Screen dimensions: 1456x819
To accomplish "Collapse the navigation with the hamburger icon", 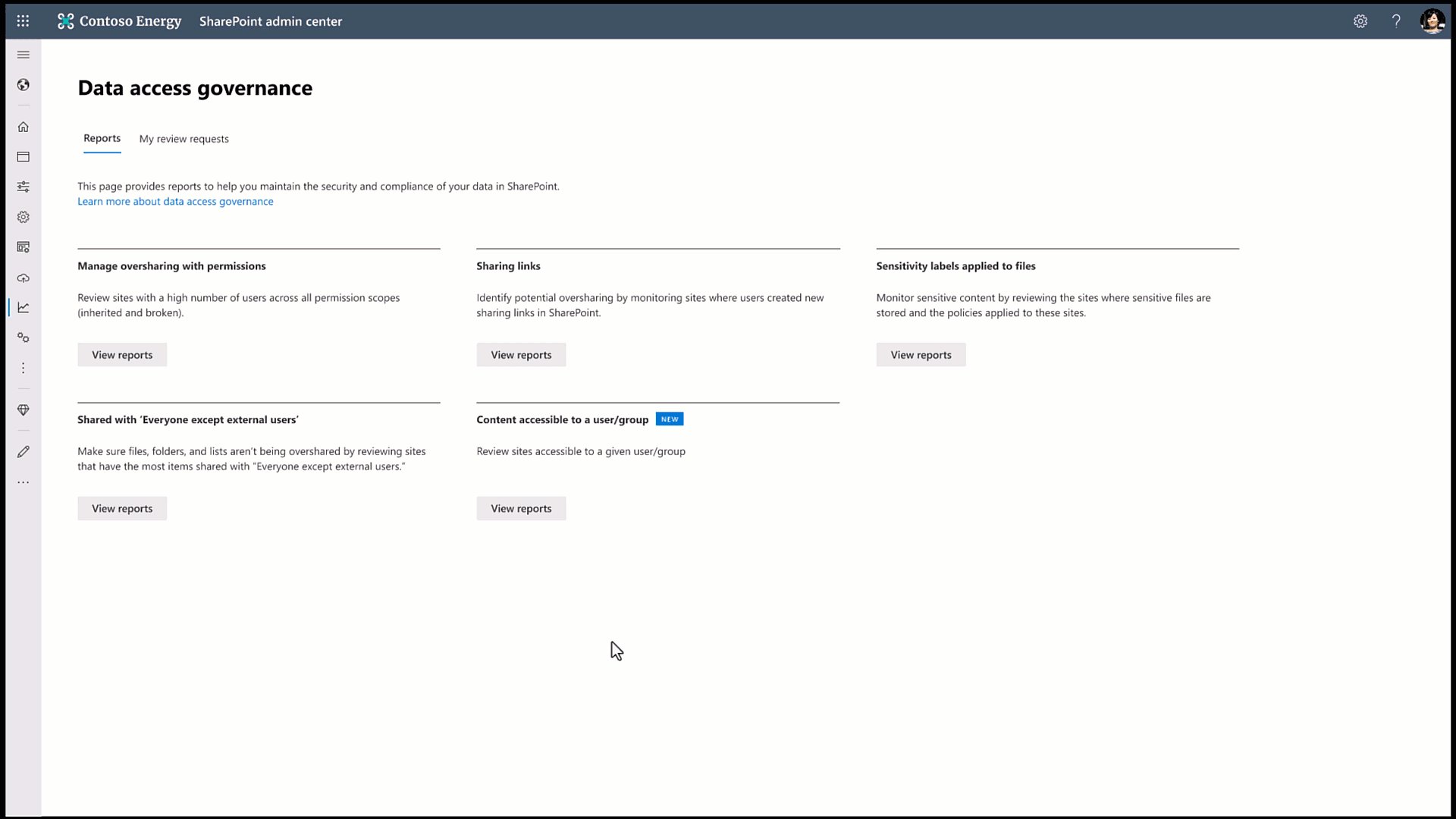I will tap(24, 55).
